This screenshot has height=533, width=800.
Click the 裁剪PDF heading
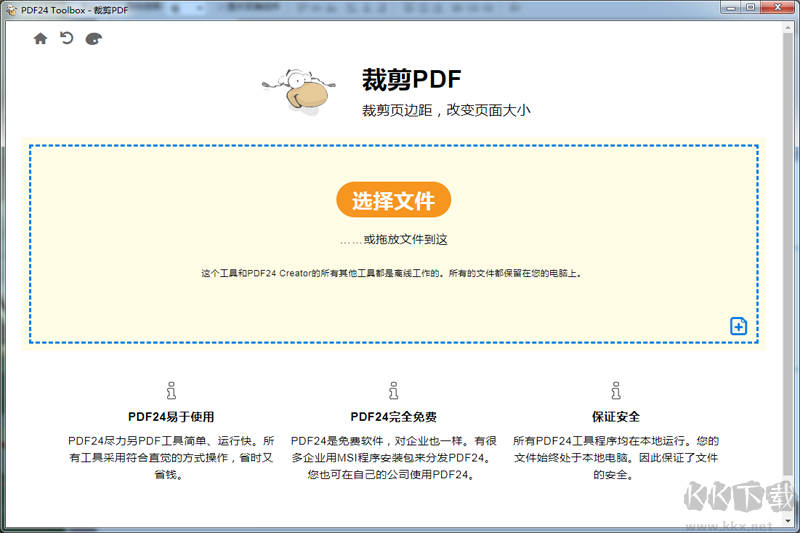411,80
